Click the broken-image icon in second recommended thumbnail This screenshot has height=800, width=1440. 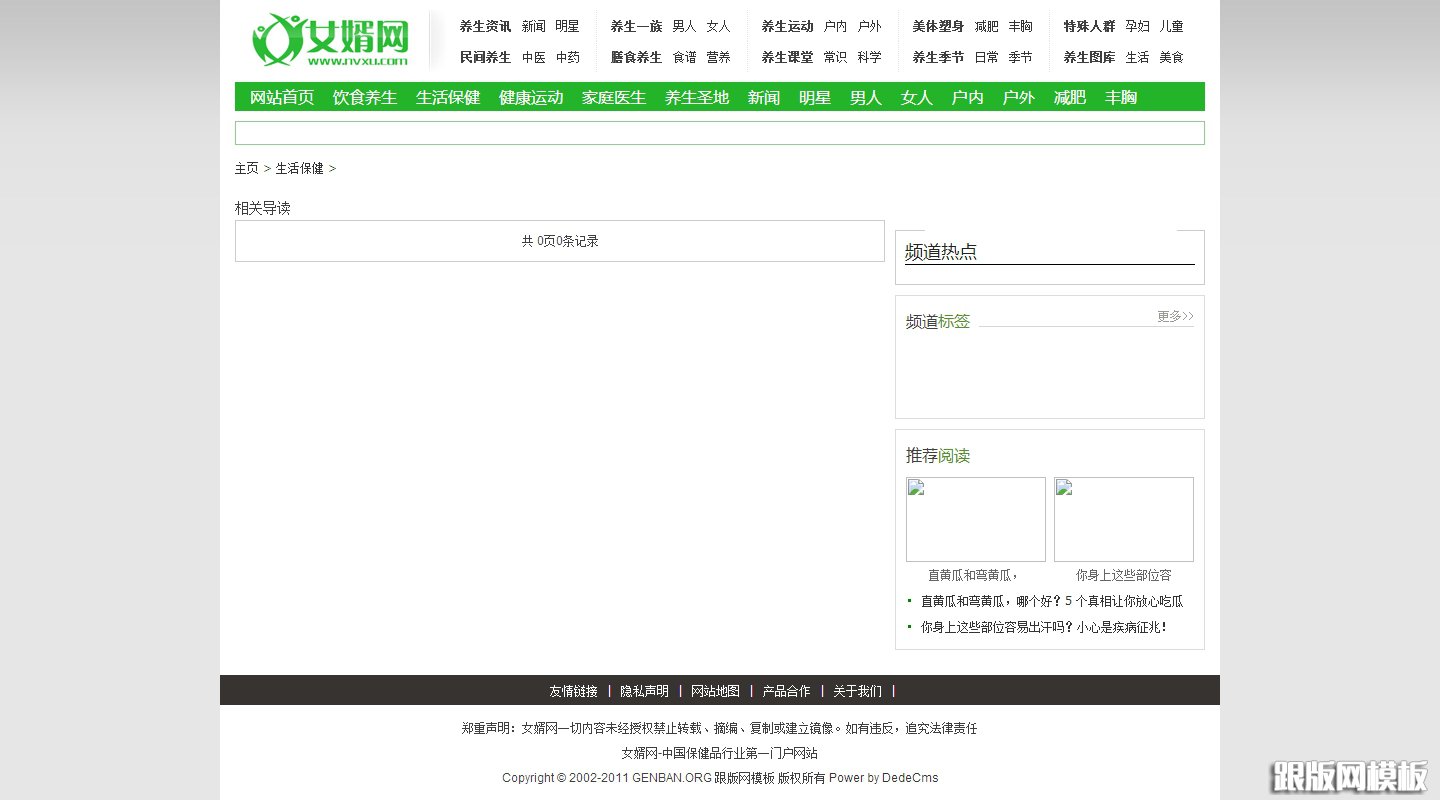pyautogui.click(x=1065, y=488)
